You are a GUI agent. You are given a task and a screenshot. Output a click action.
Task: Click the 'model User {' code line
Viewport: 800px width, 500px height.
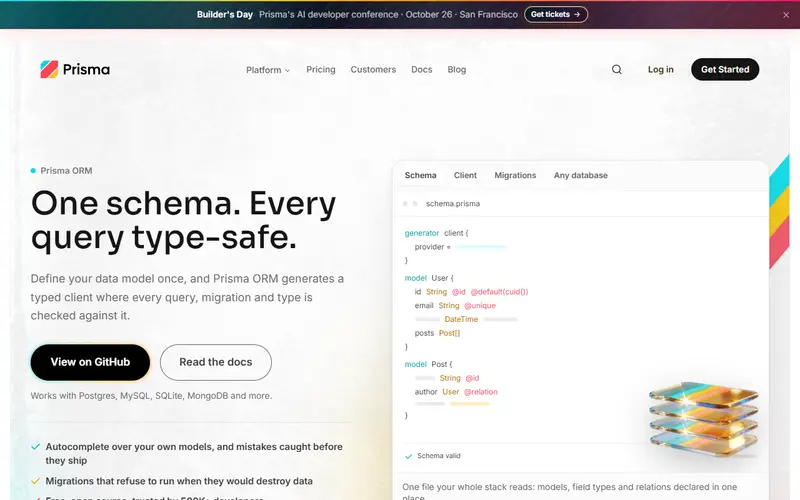[x=429, y=278]
